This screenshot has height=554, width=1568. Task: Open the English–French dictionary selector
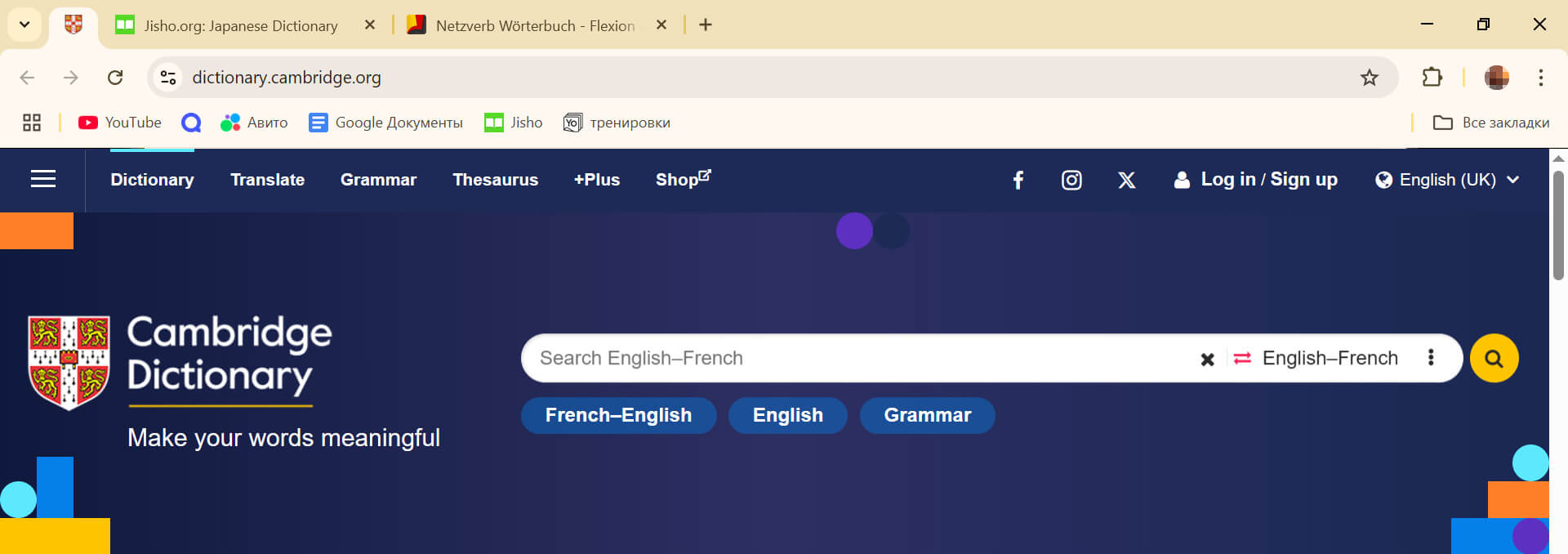[x=1330, y=358]
